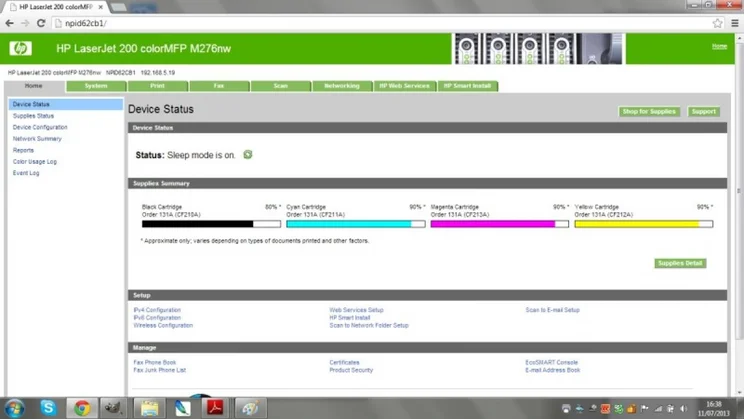Click the Shop for Supplies button
The width and height of the screenshot is (744, 419).
tap(649, 112)
